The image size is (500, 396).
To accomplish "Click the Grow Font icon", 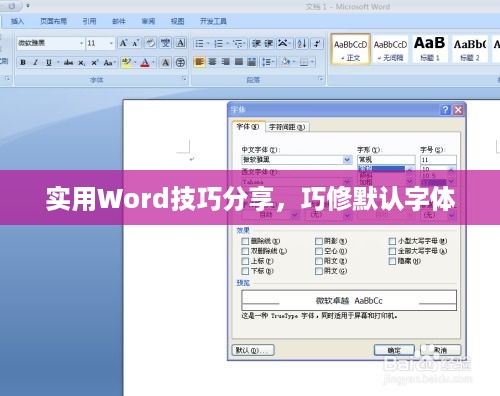I will click(x=123, y=43).
